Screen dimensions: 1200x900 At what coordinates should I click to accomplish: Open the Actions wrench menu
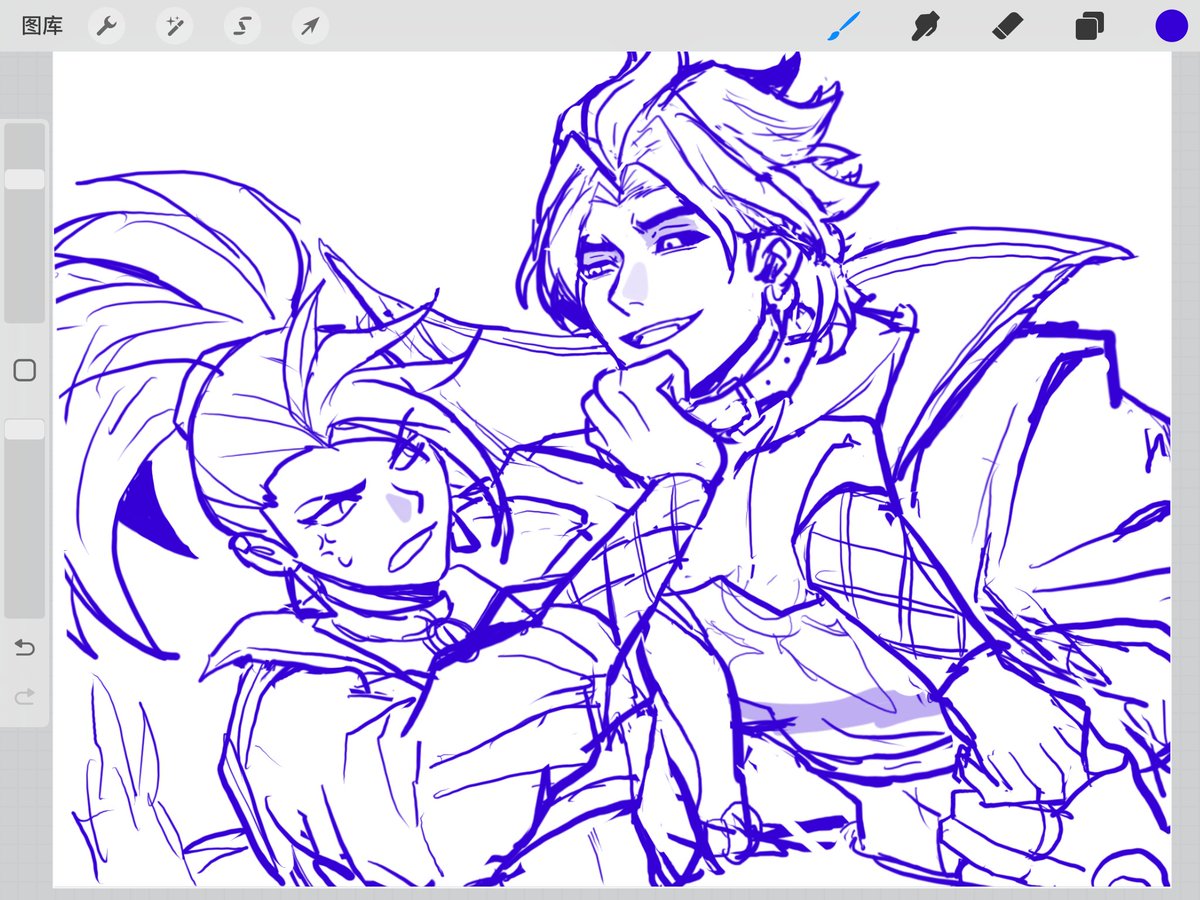(x=106, y=26)
